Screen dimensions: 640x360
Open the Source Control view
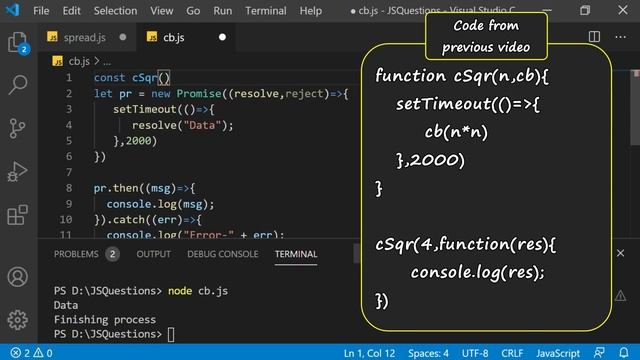[x=17, y=129]
